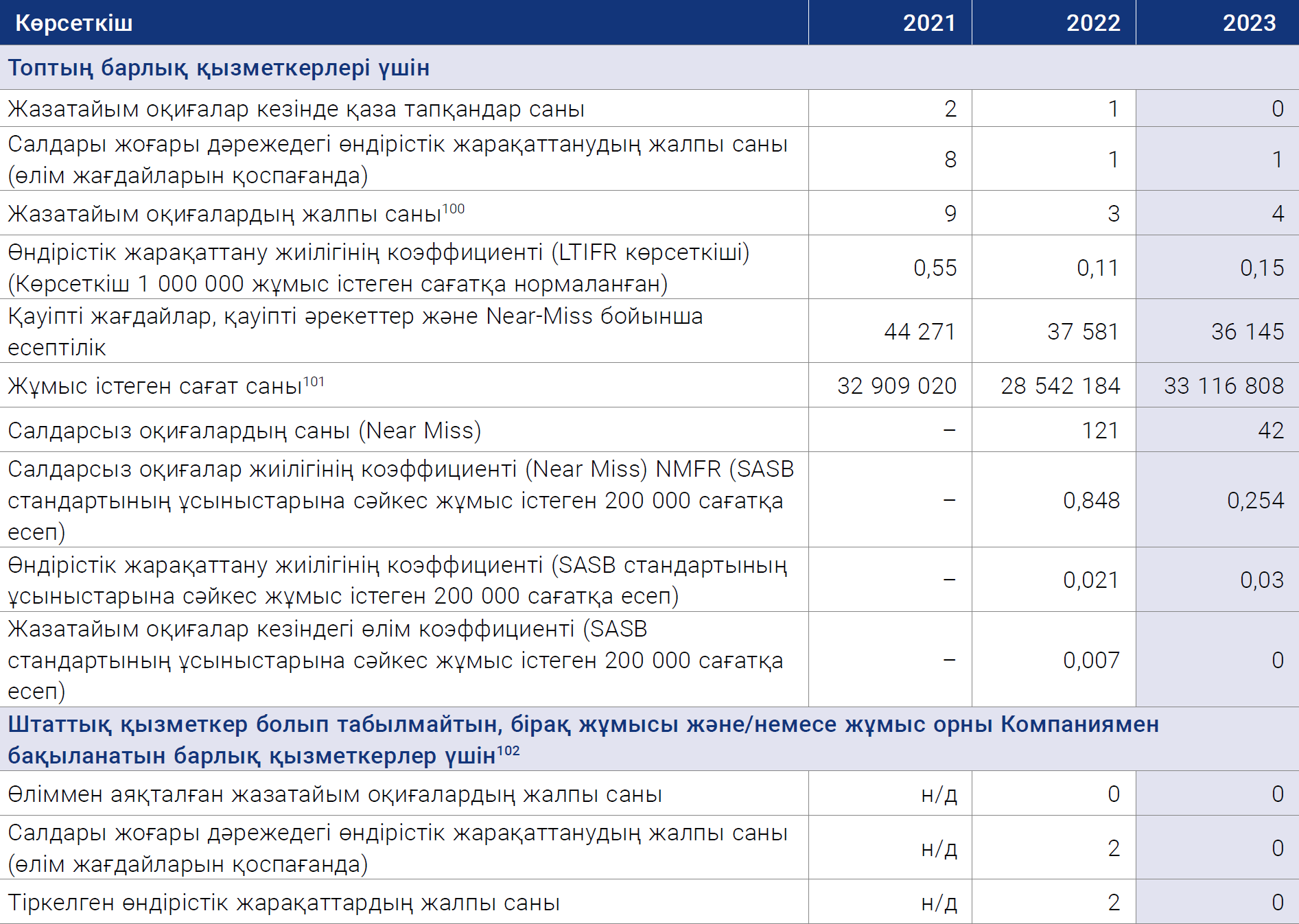The width and height of the screenshot is (1299, 924).
Task: Click the value 37 581
Action: click(1084, 332)
